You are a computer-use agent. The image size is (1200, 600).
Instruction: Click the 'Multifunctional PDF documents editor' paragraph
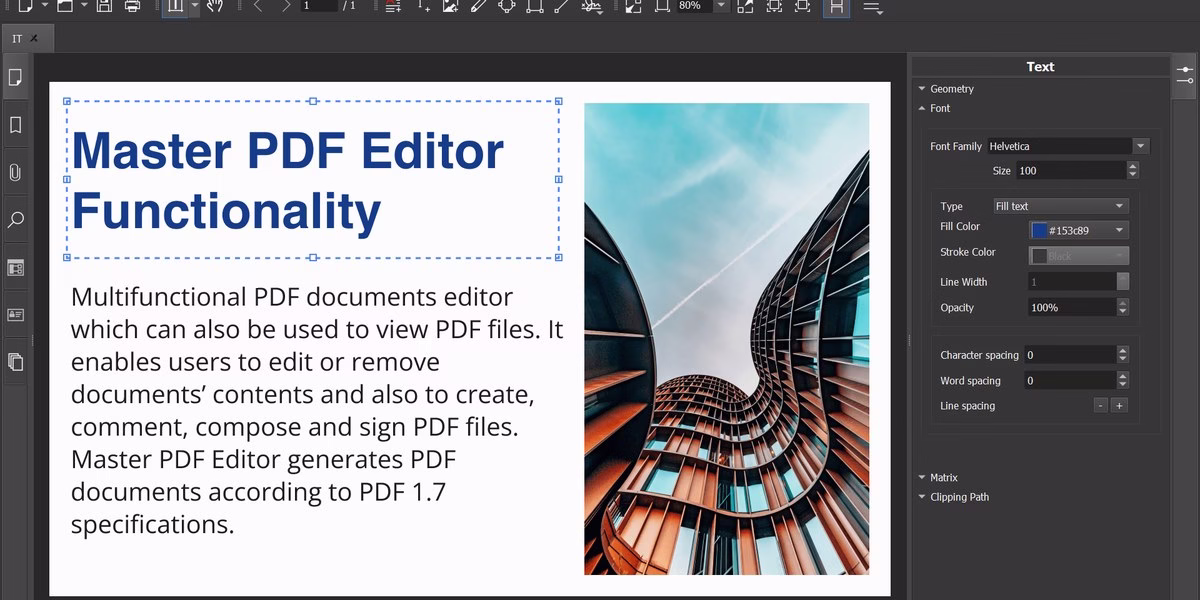tap(317, 410)
